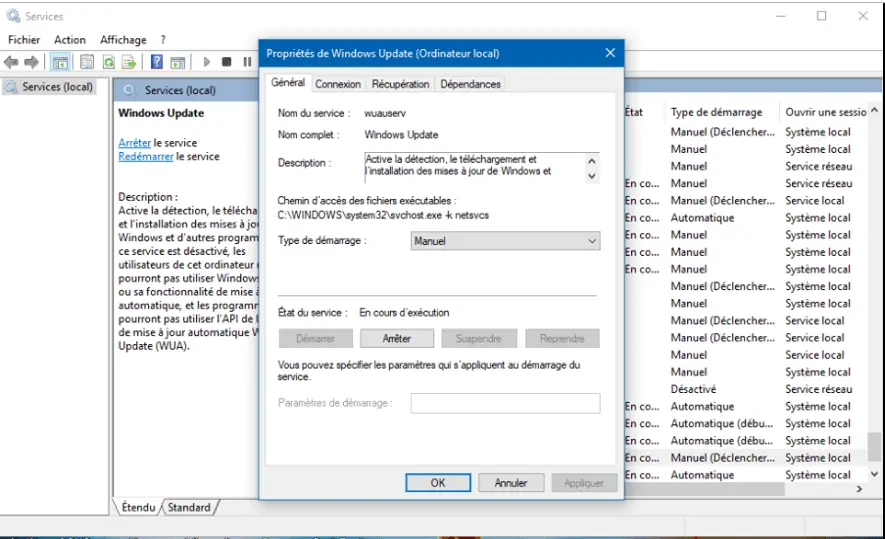Open the ? help menu
Image resolution: width=885 pixels, height=539 pixels.
pyautogui.click(x=163, y=40)
